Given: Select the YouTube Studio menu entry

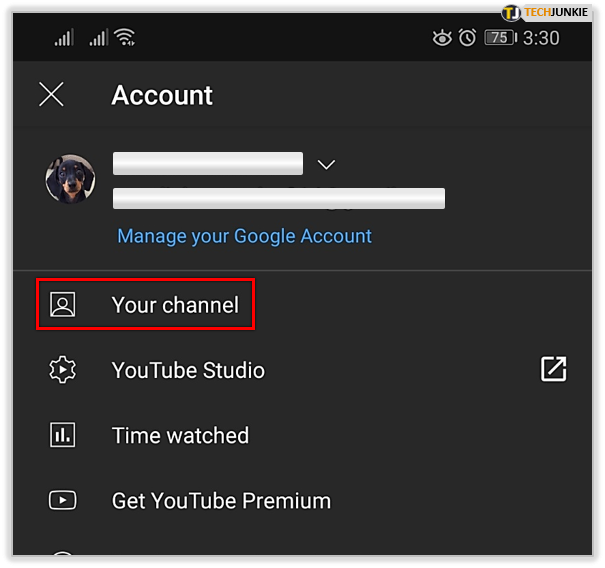Looking at the screenshot, I should [188, 370].
